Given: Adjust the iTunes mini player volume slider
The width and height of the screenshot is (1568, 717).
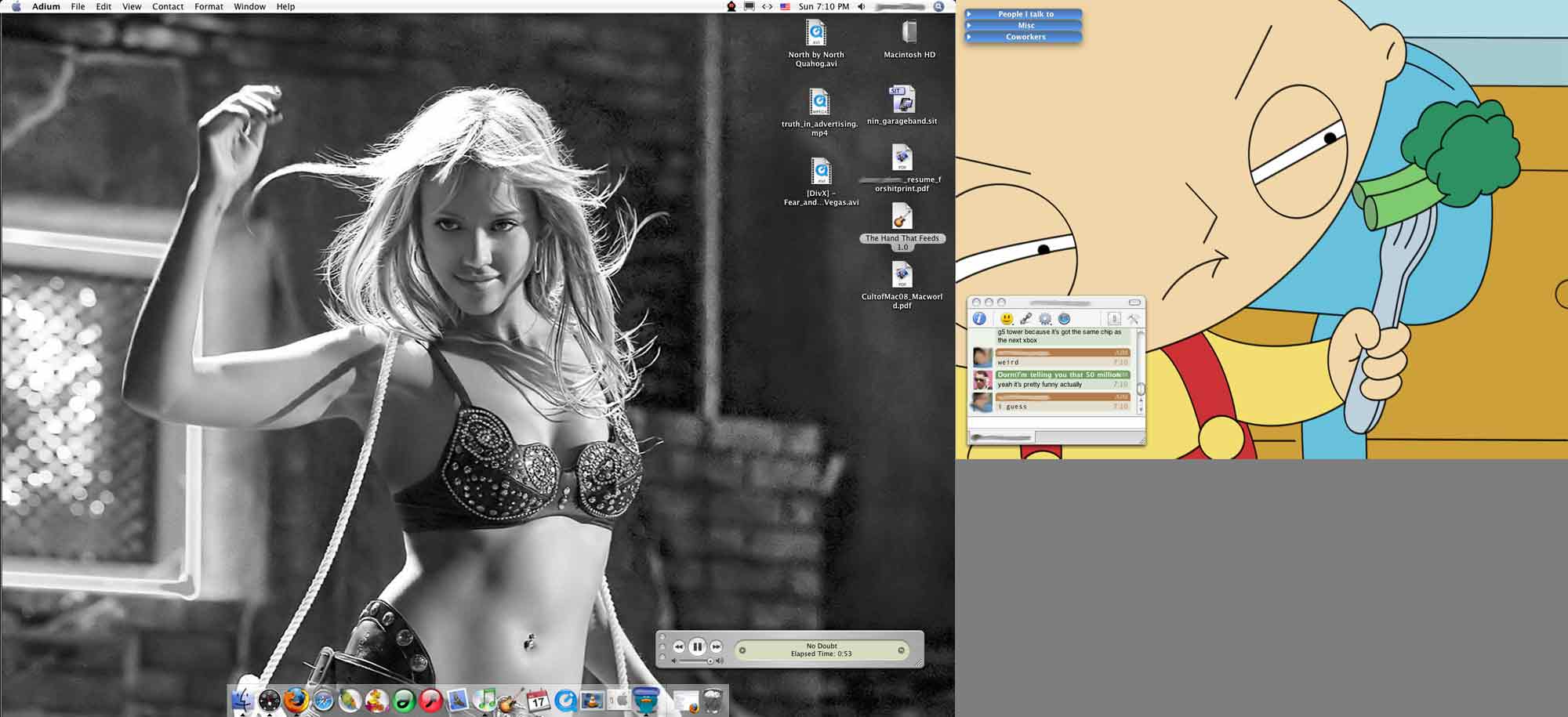Looking at the screenshot, I should click(x=696, y=661).
